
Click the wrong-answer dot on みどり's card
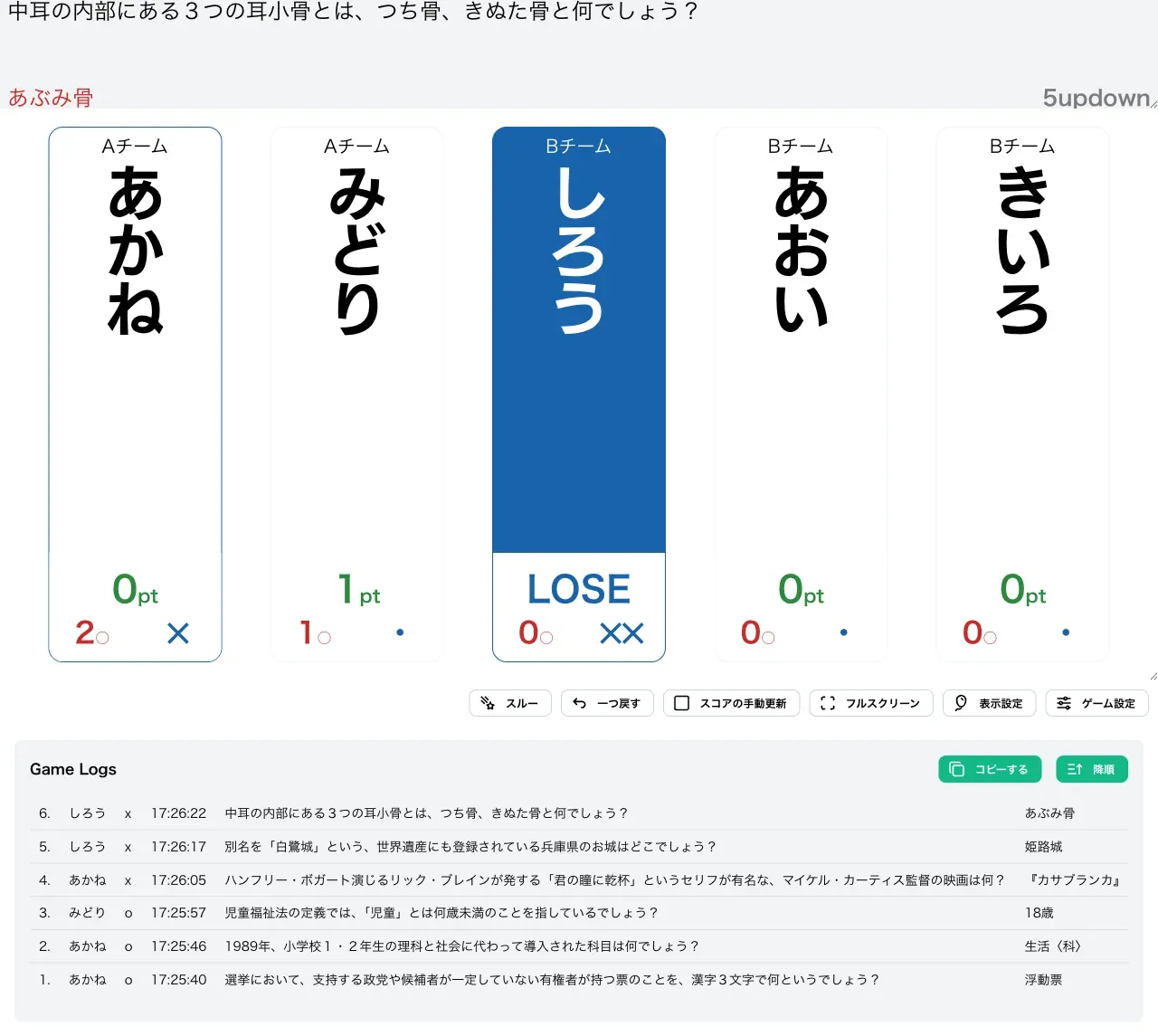click(x=400, y=632)
